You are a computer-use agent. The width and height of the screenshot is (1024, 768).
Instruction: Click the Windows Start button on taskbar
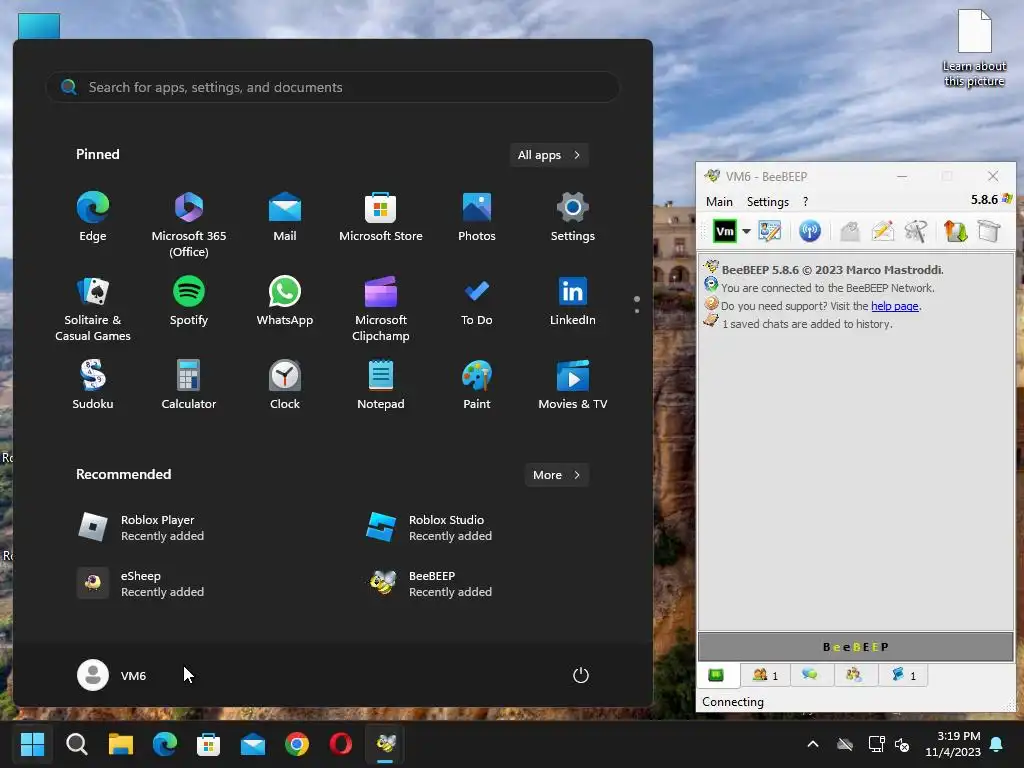32,744
